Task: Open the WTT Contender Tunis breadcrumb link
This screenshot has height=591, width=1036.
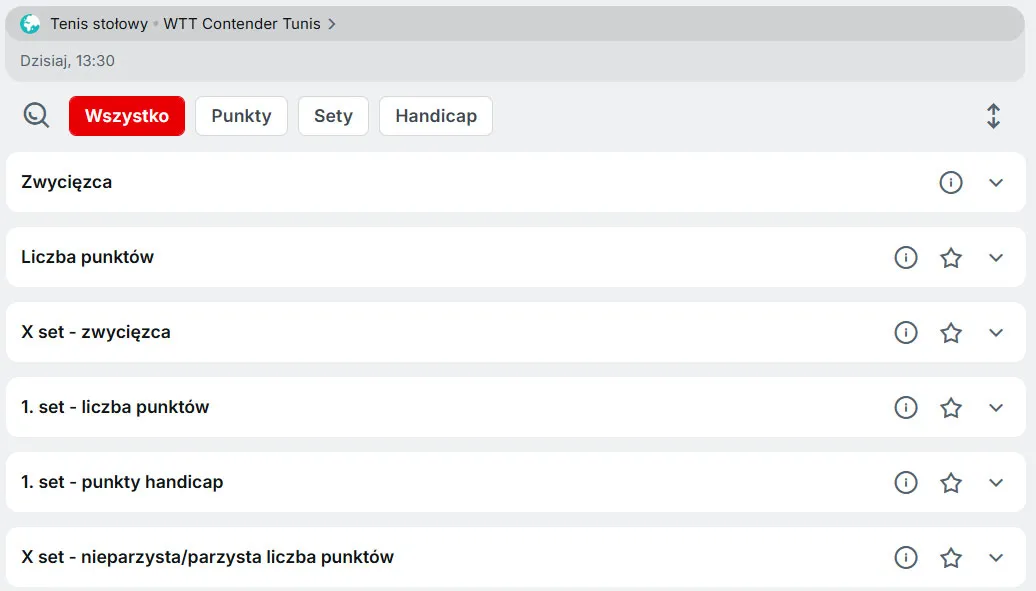Action: (x=248, y=23)
